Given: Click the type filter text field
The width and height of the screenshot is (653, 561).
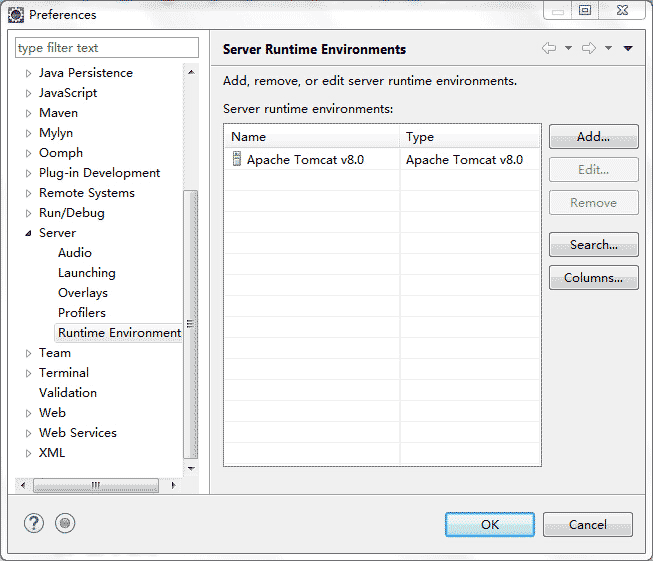Looking at the screenshot, I should click(107, 48).
